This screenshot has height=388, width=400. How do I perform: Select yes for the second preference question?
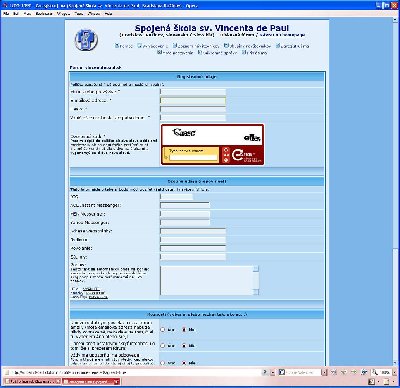coord(163,346)
